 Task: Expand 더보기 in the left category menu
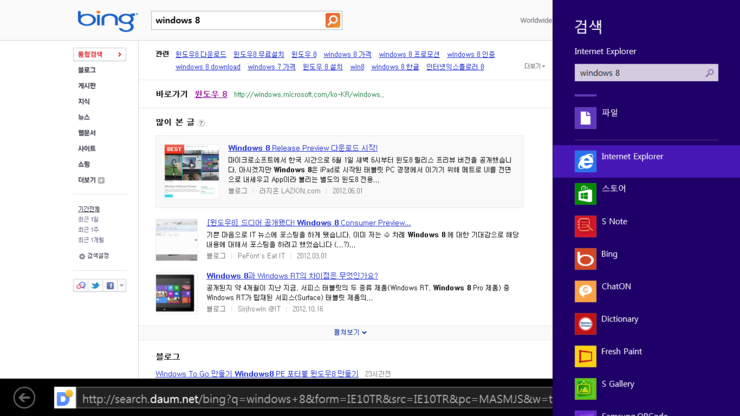coord(91,180)
